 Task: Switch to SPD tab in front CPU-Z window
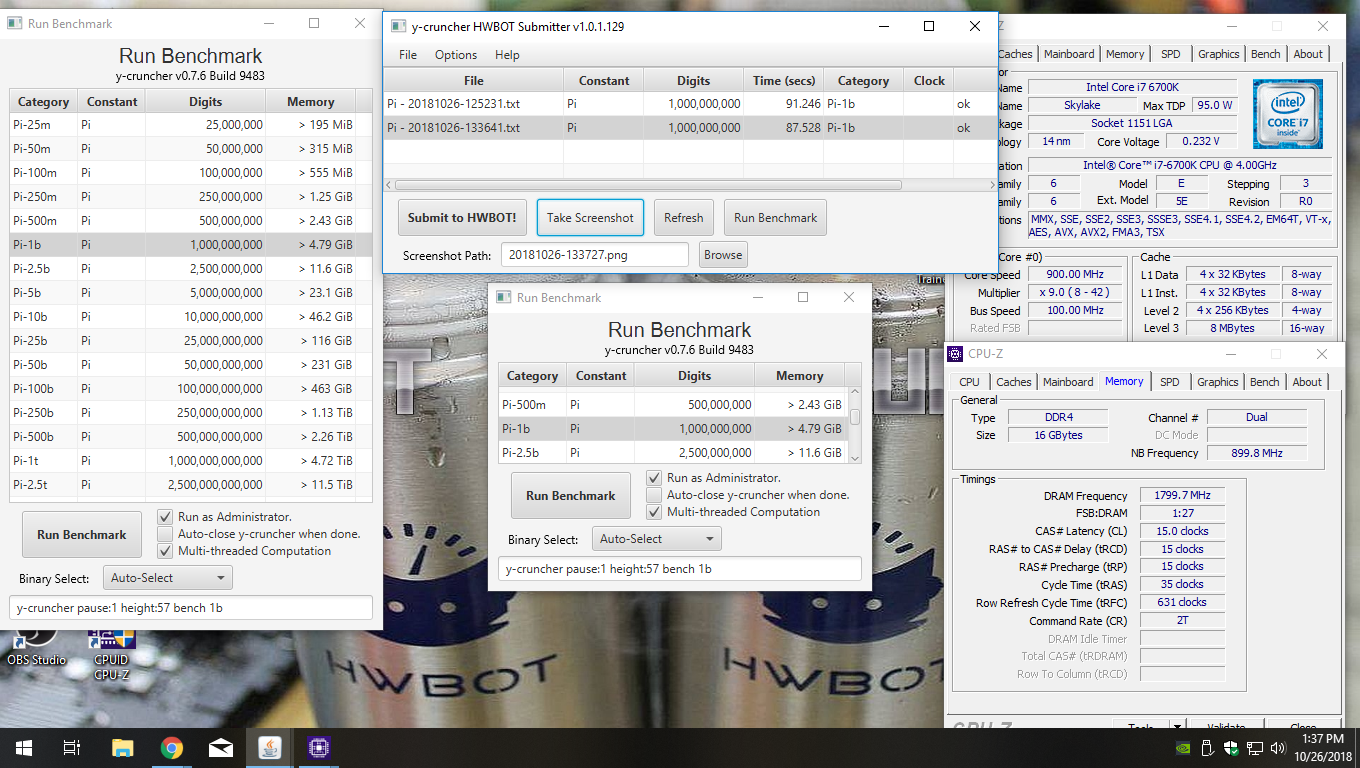point(1170,382)
